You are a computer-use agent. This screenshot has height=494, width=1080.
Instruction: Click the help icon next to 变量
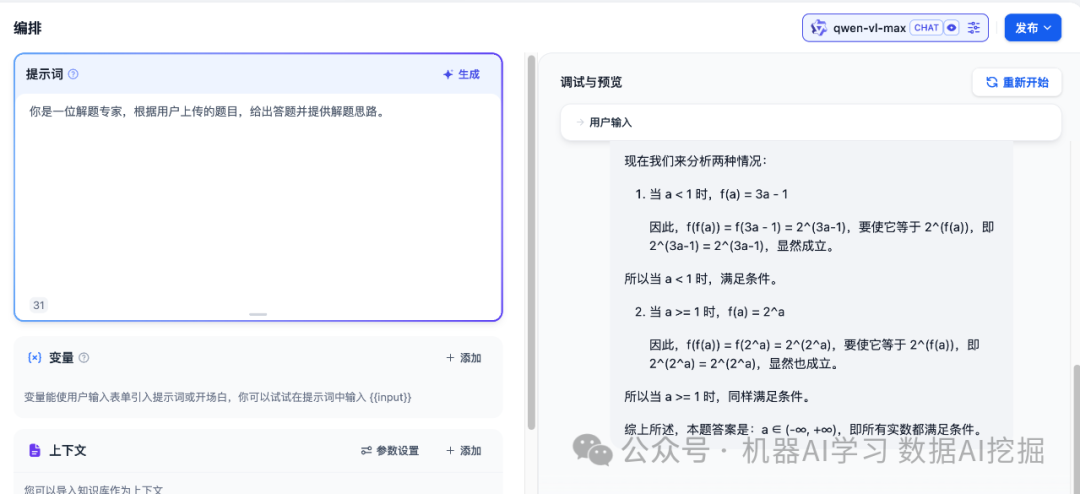(x=84, y=358)
